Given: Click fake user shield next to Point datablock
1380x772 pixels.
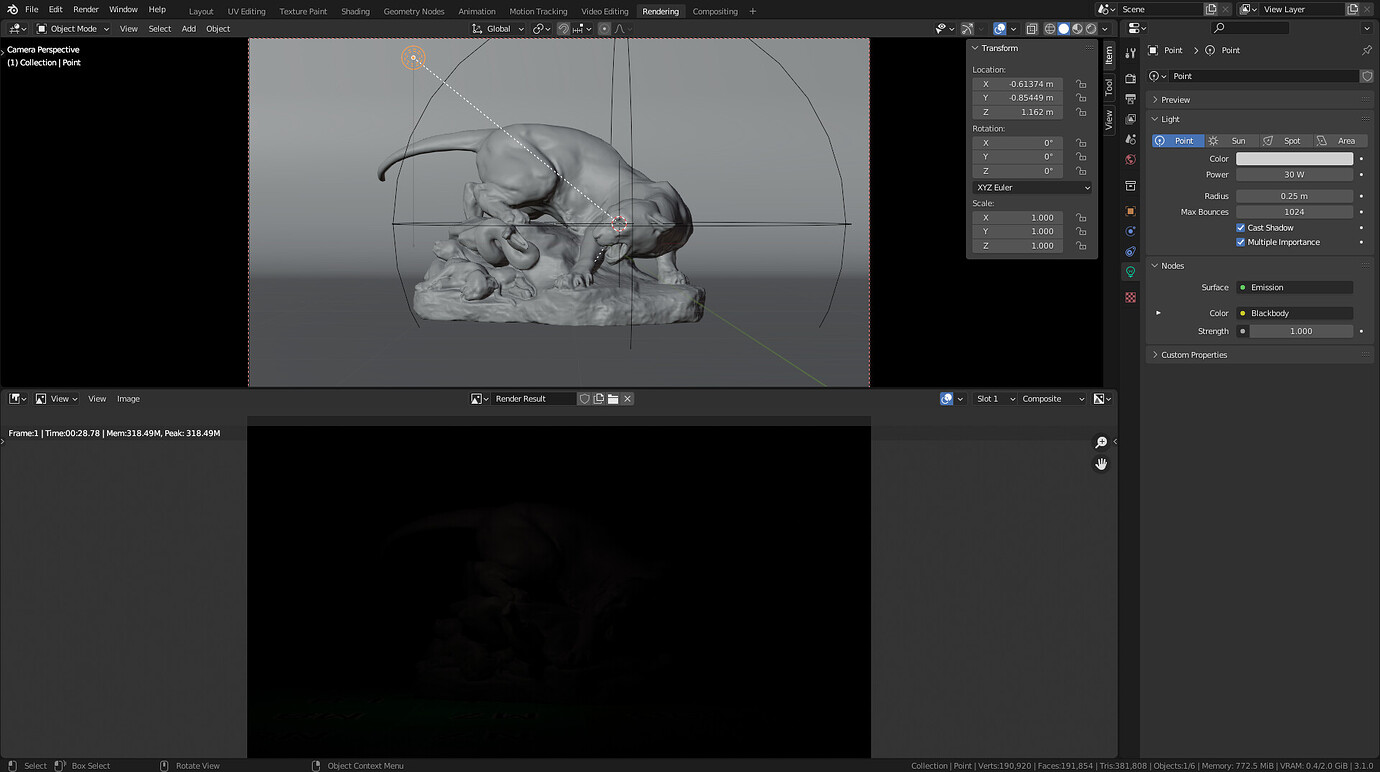Looking at the screenshot, I should coord(1367,76).
